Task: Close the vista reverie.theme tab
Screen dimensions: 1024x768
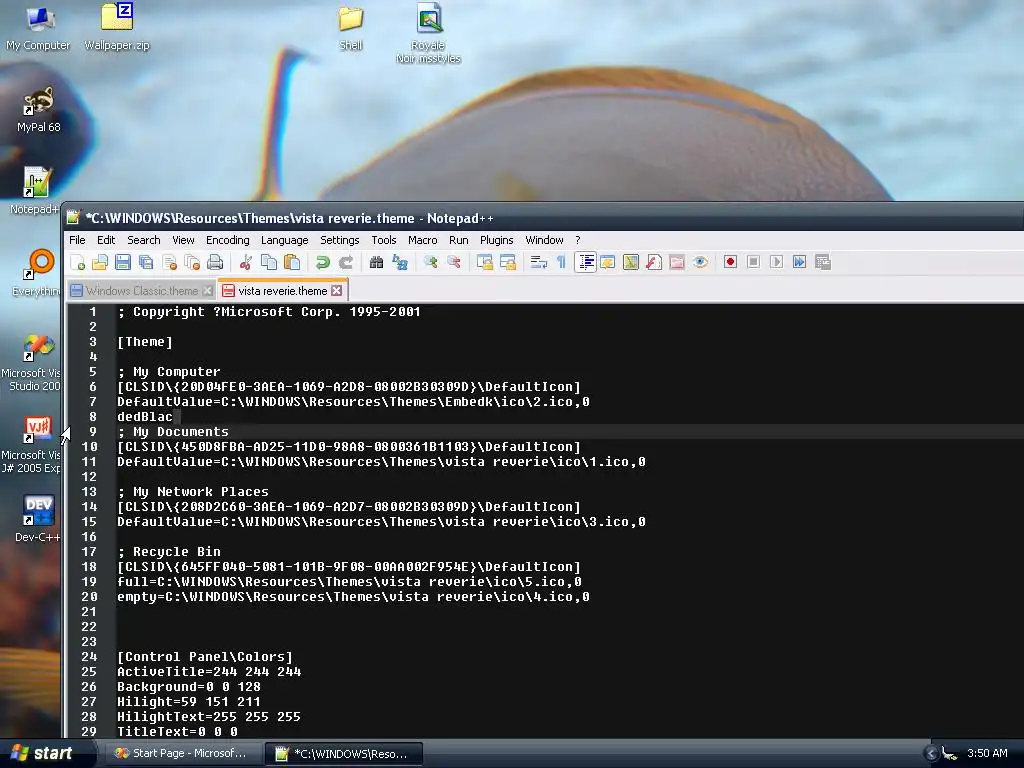Action: pos(336,291)
